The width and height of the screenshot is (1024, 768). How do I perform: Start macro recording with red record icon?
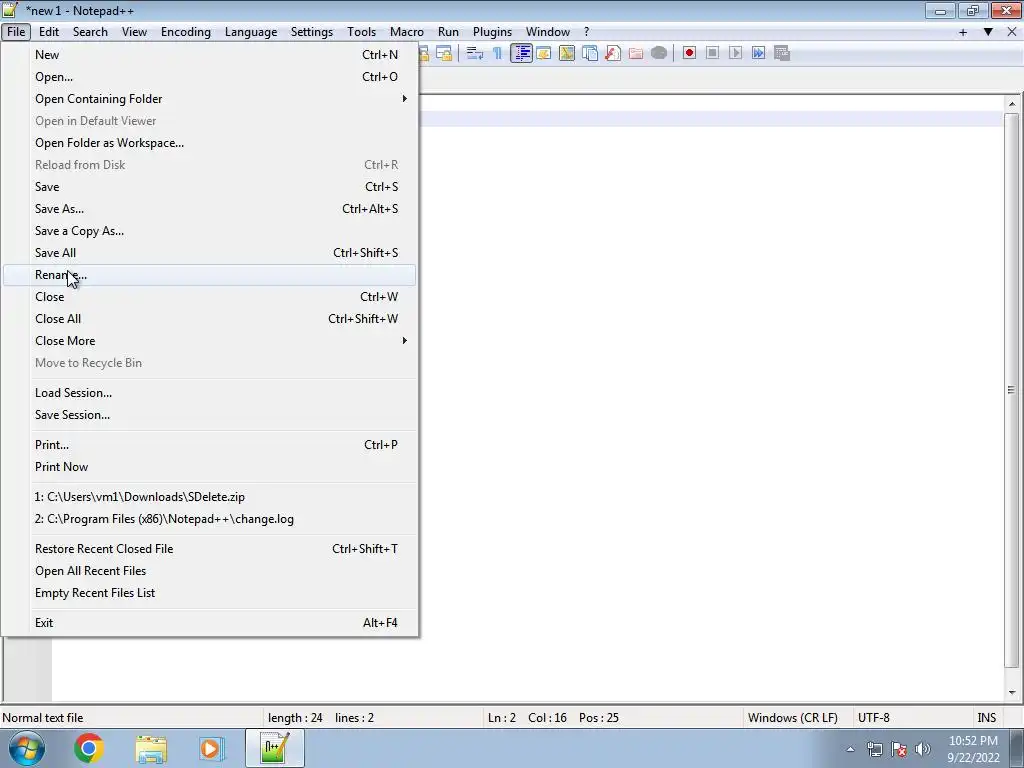coord(689,54)
